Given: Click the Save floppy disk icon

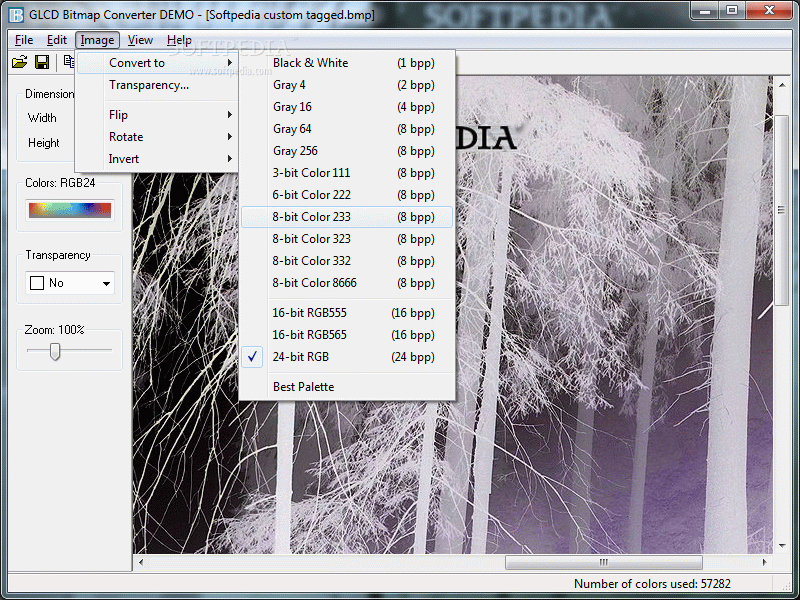Looking at the screenshot, I should pos(42,62).
